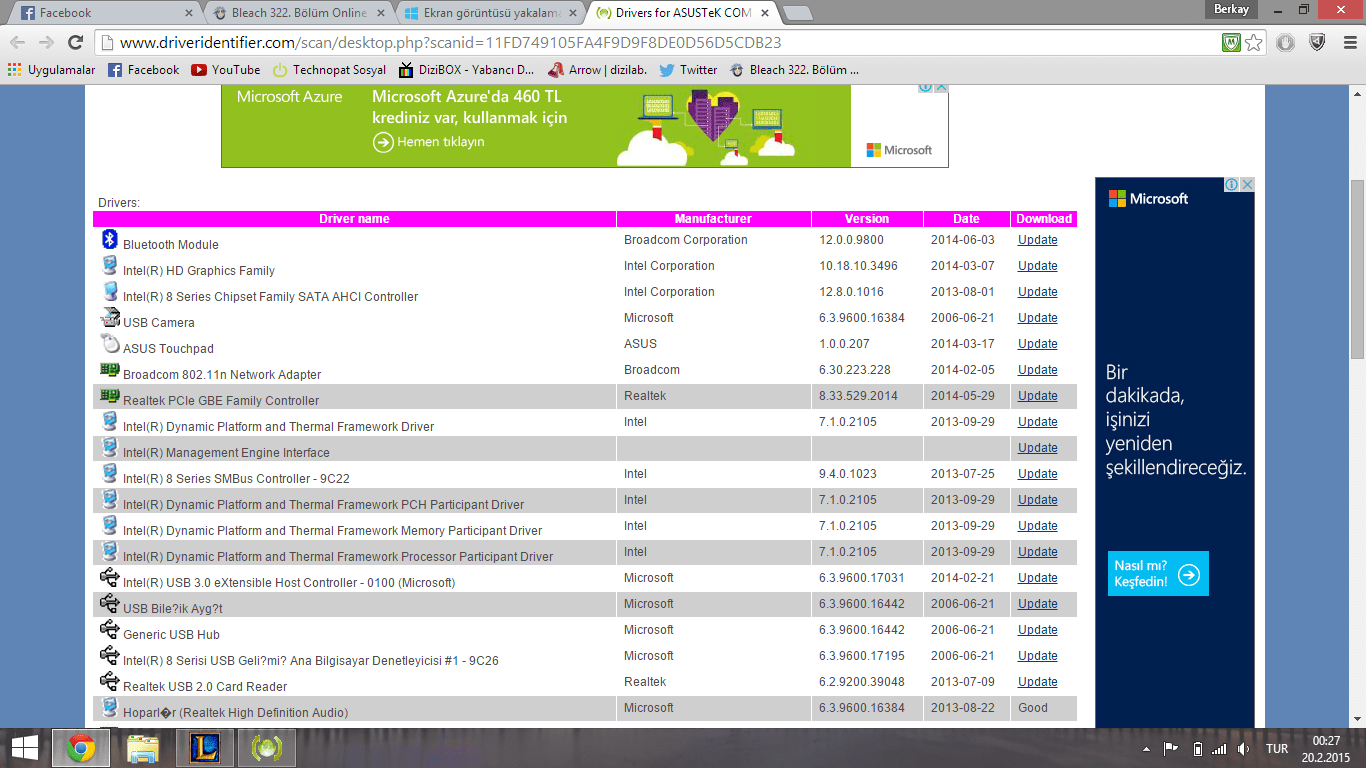Click the Driver name column header

354,219
